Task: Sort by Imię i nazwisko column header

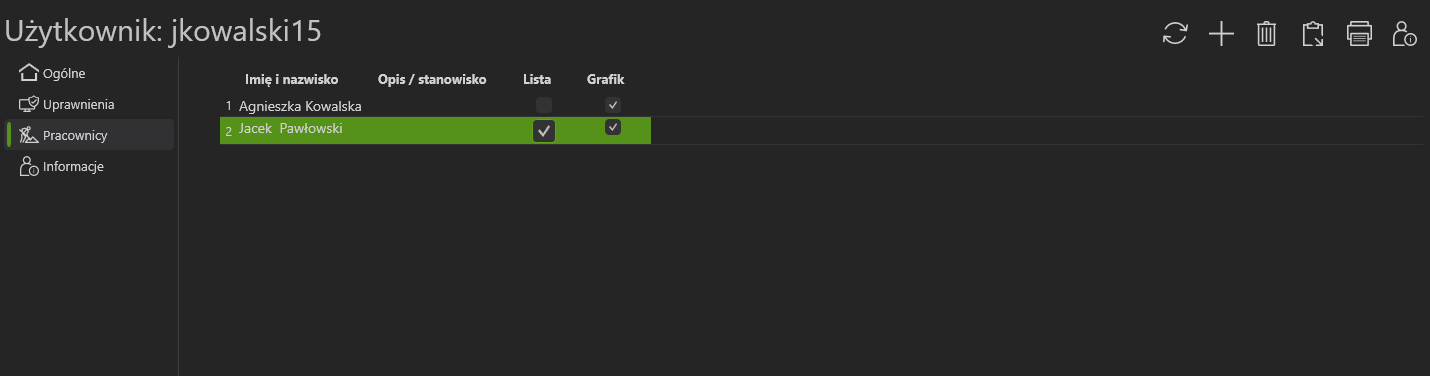Action: pyautogui.click(x=292, y=79)
